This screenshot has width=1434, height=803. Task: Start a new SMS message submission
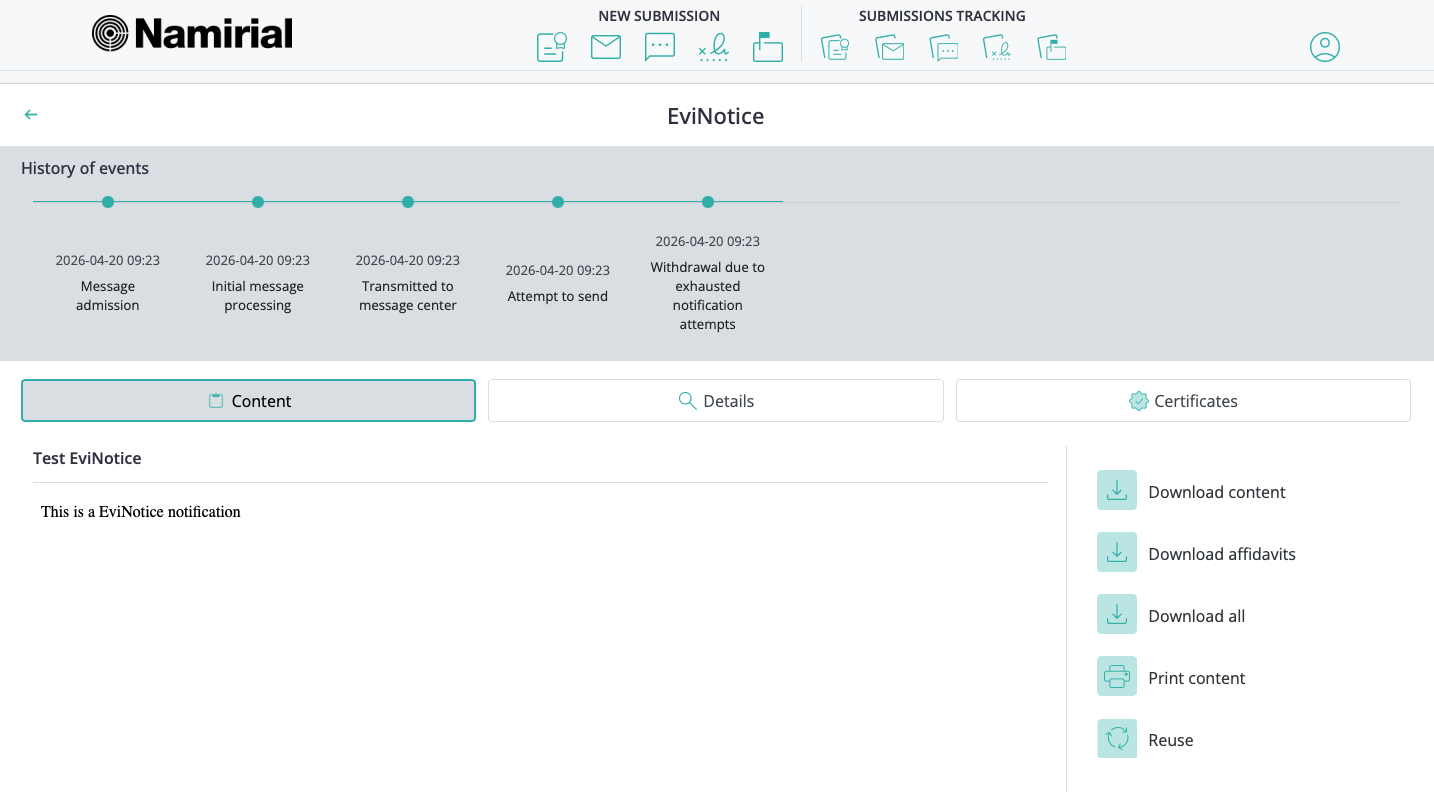660,47
